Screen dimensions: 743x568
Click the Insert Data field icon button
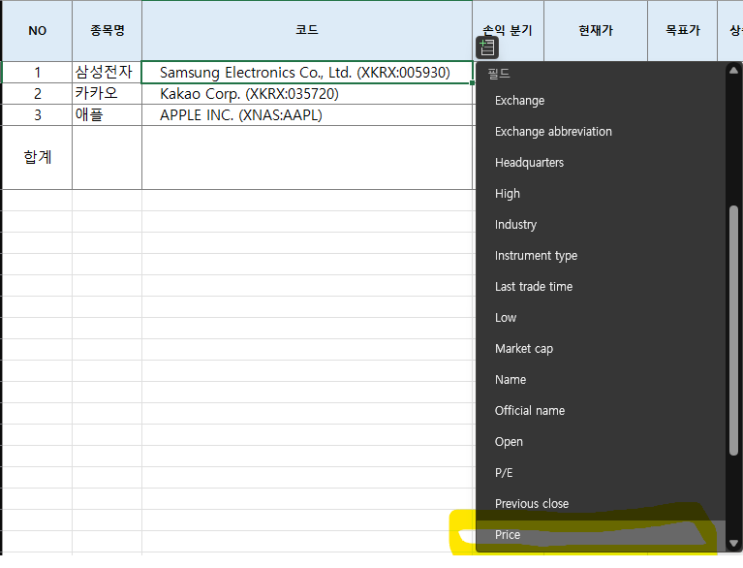(487, 47)
